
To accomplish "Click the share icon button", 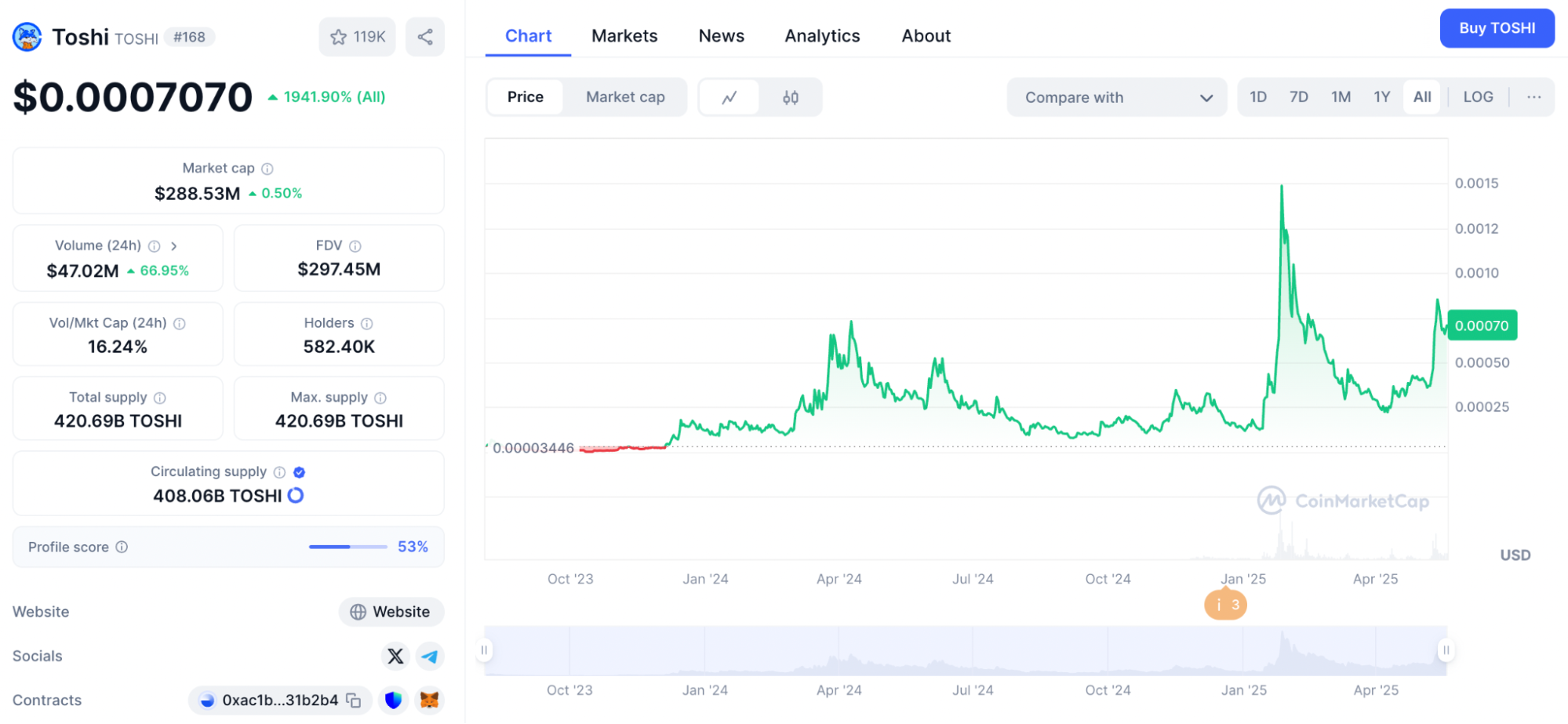I will coord(425,37).
